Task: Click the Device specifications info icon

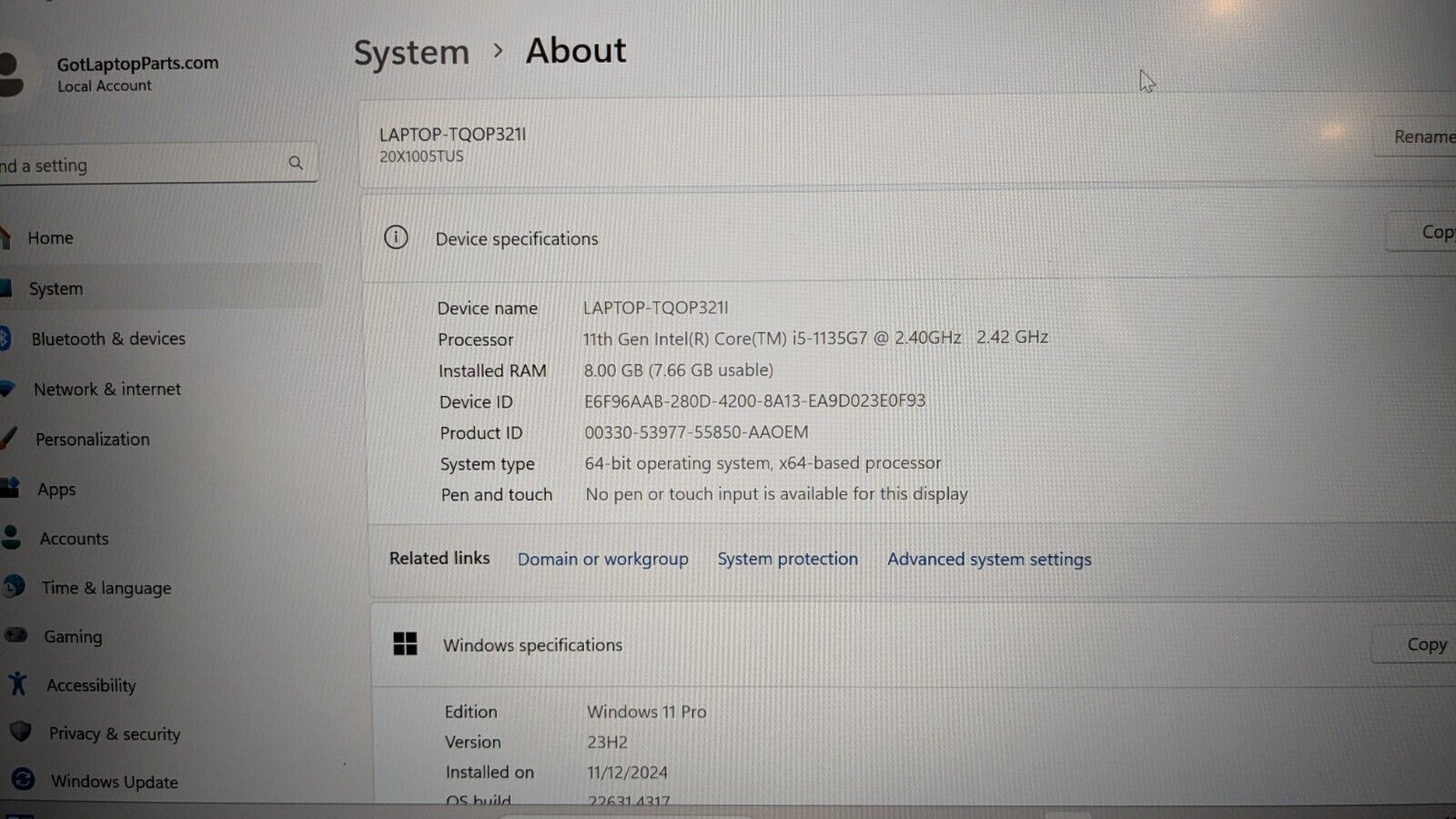Action: coord(396,238)
